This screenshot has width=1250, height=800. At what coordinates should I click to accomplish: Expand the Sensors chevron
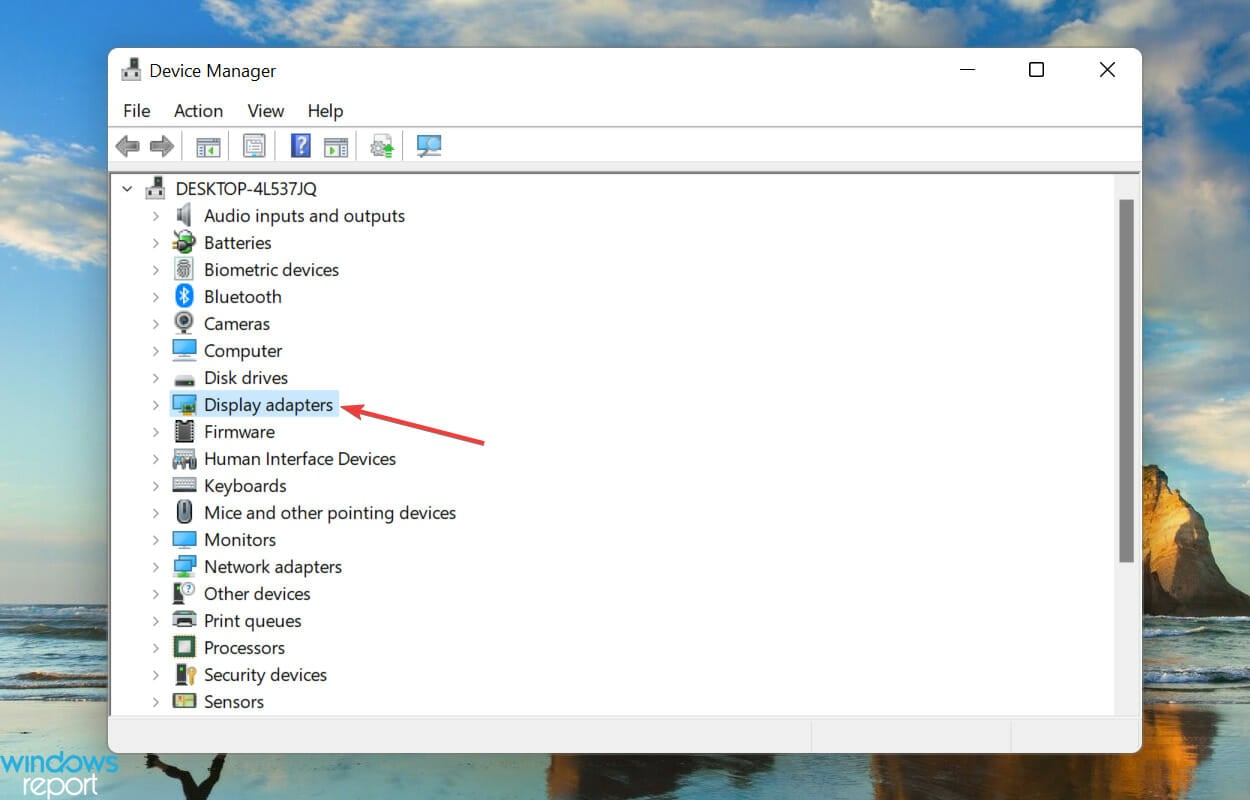click(155, 702)
